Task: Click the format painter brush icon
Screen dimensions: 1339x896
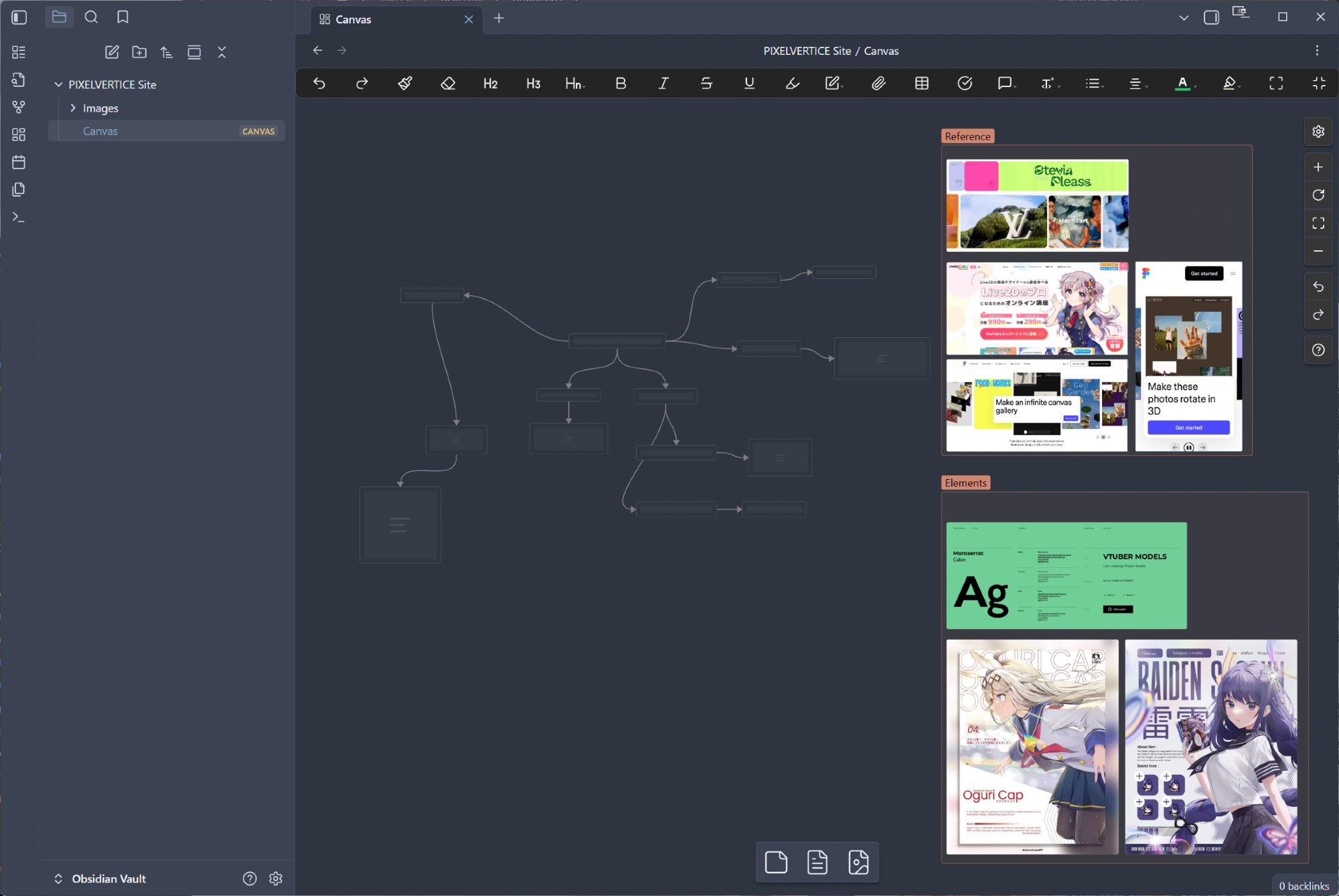Action: (x=405, y=83)
